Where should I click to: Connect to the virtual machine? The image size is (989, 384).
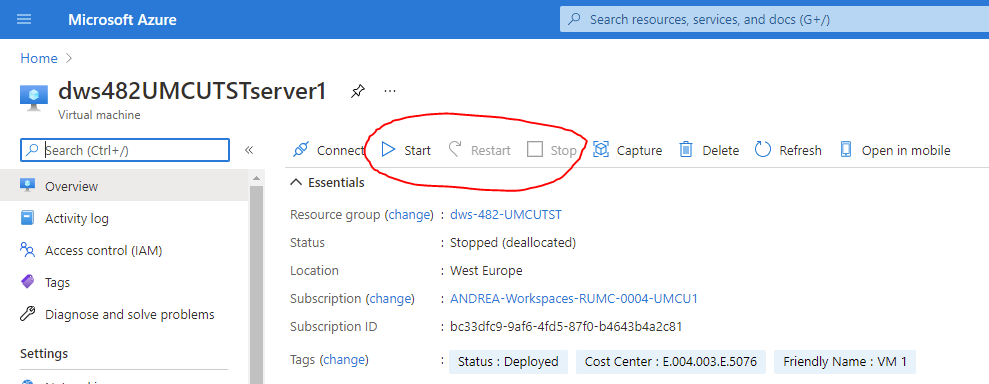tap(329, 150)
